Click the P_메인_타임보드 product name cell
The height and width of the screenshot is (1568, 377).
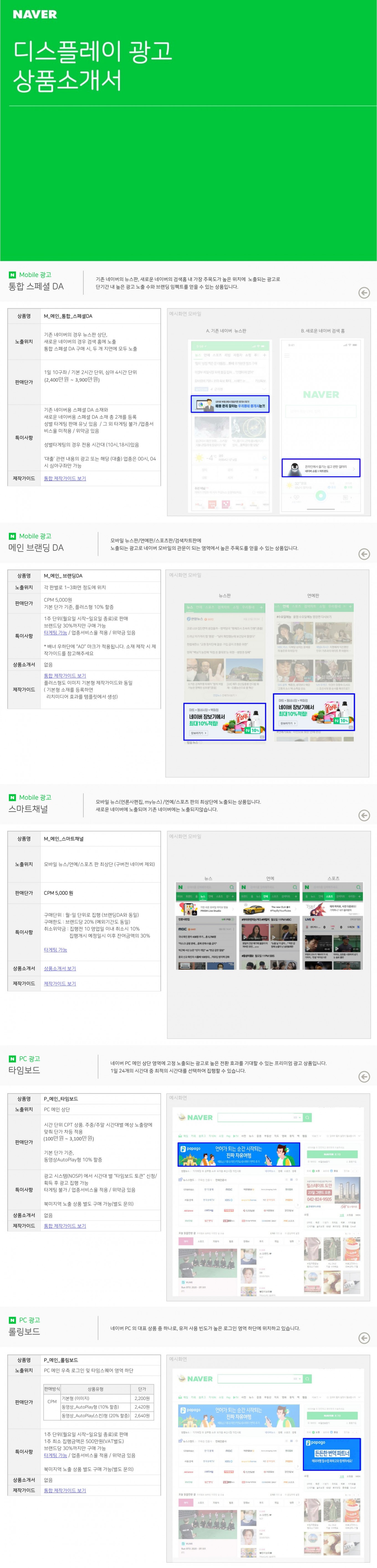point(100,1099)
